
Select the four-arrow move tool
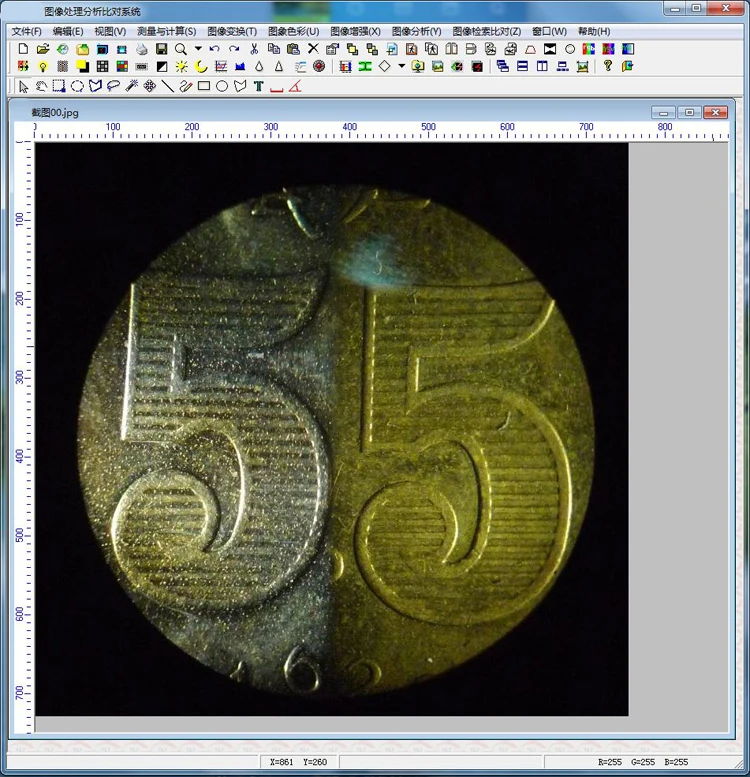(150, 87)
